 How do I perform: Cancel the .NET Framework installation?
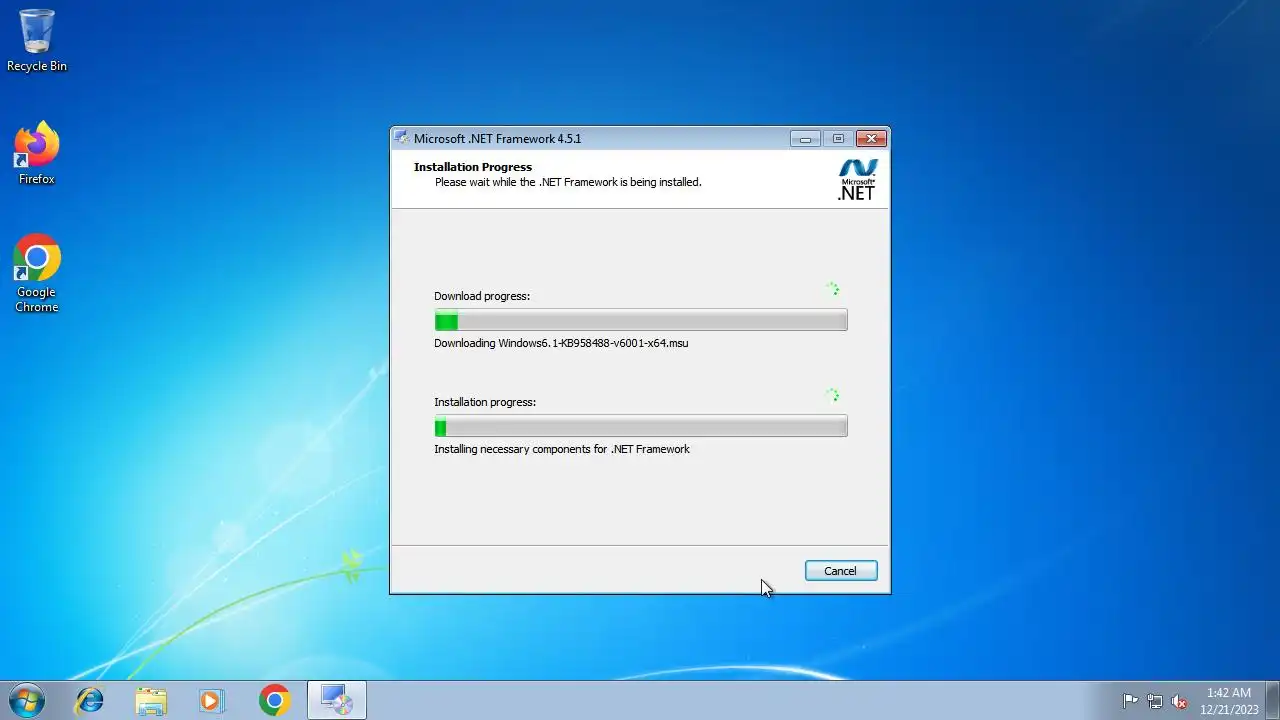pyautogui.click(x=841, y=571)
